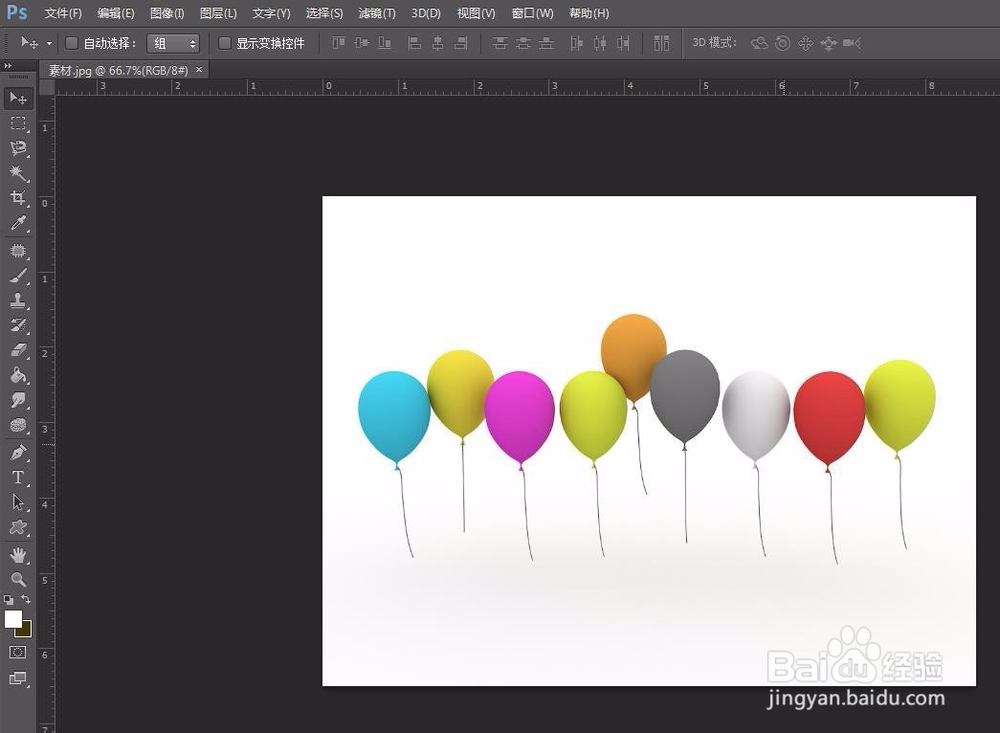Select the Healing Brush tool
1000x733 pixels.
pyautogui.click(x=18, y=251)
